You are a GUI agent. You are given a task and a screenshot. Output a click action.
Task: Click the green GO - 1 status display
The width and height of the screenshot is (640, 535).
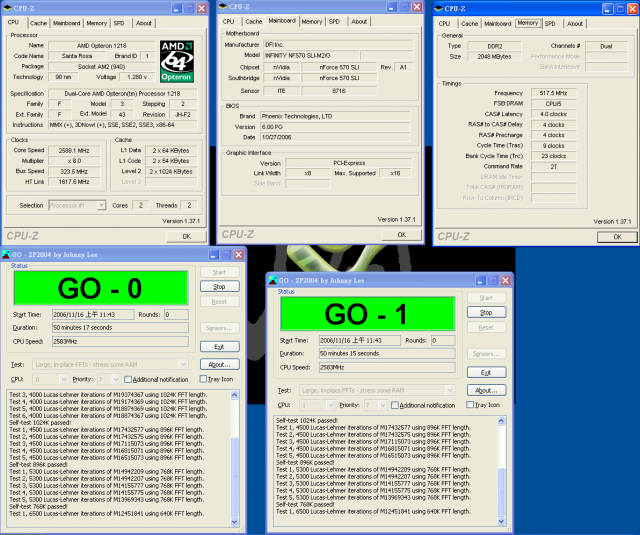tap(367, 314)
